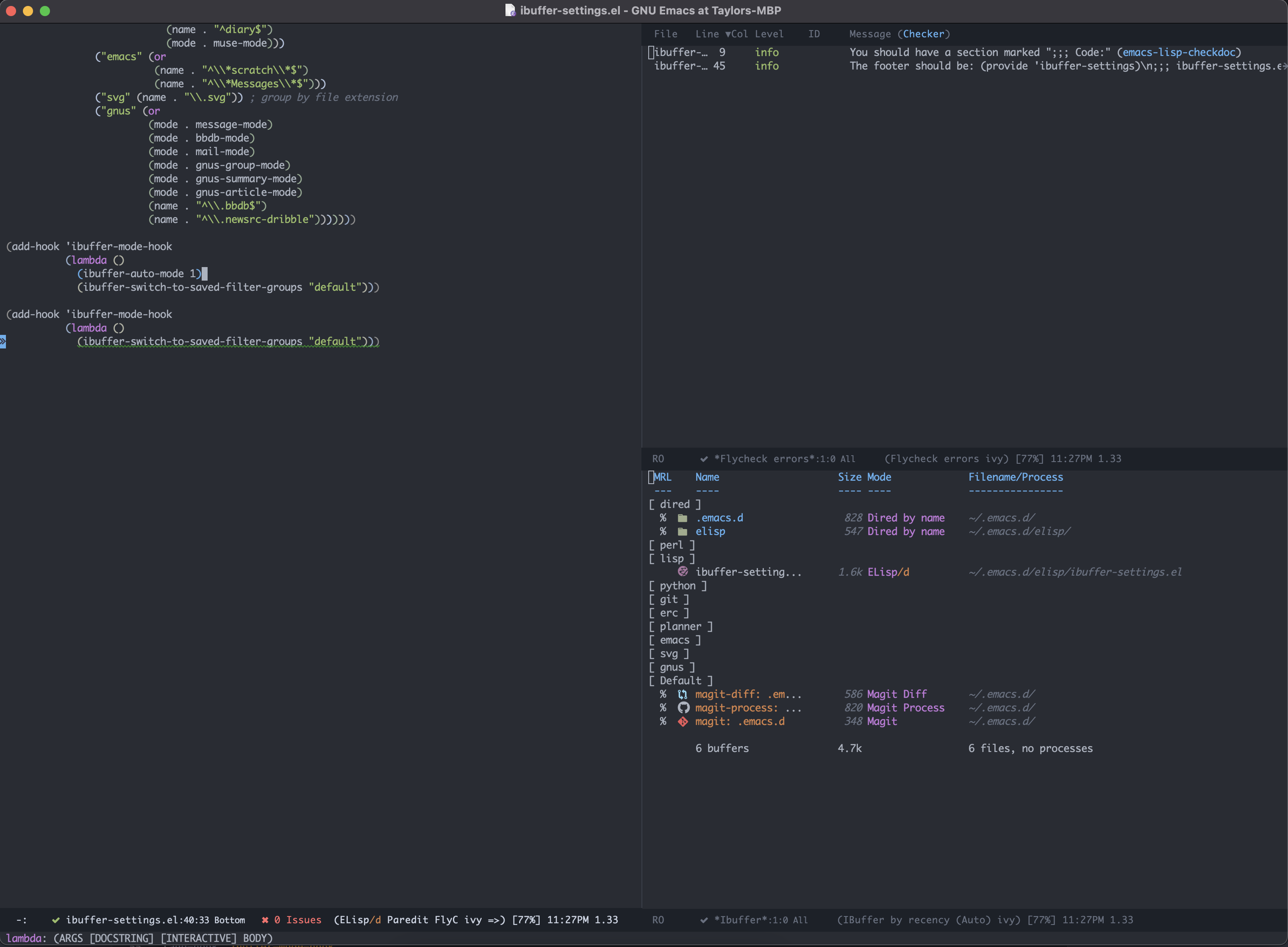This screenshot has height=947, width=1288.
Task: Click the red X icon before 0 Issues
Action: (x=265, y=920)
